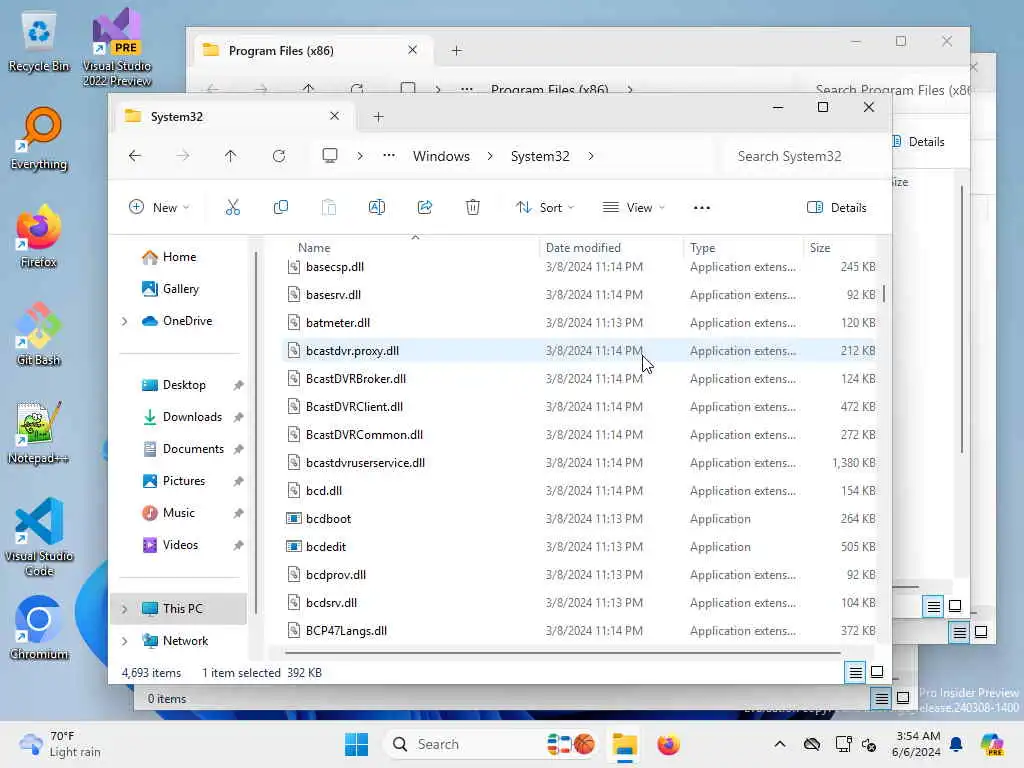Add a new tab in the System32 window
The image size is (1024, 768).
(x=378, y=116)
